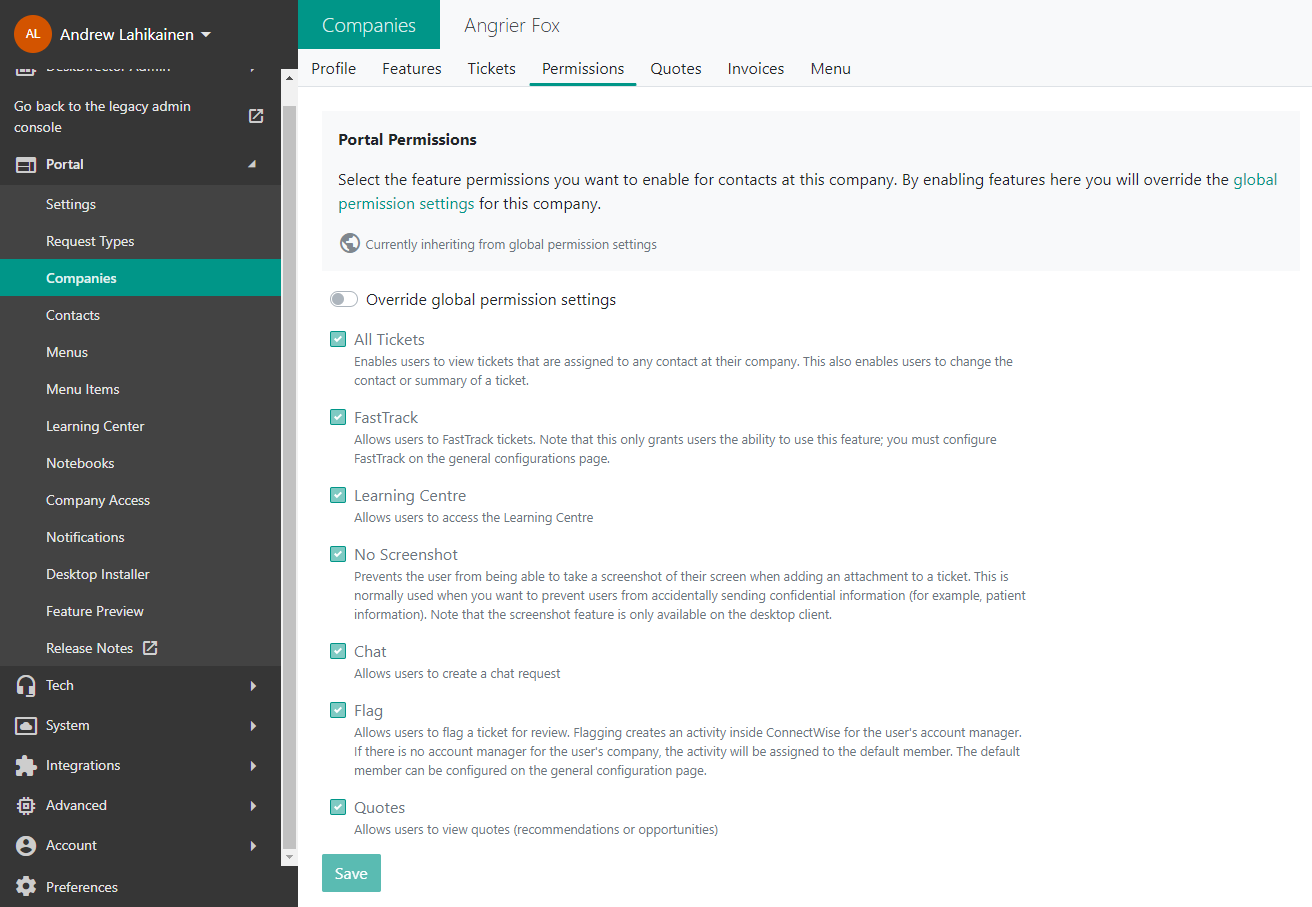Expand the System section arrow
Viewport: 1312px width, 907px height.
coord(253,726)
